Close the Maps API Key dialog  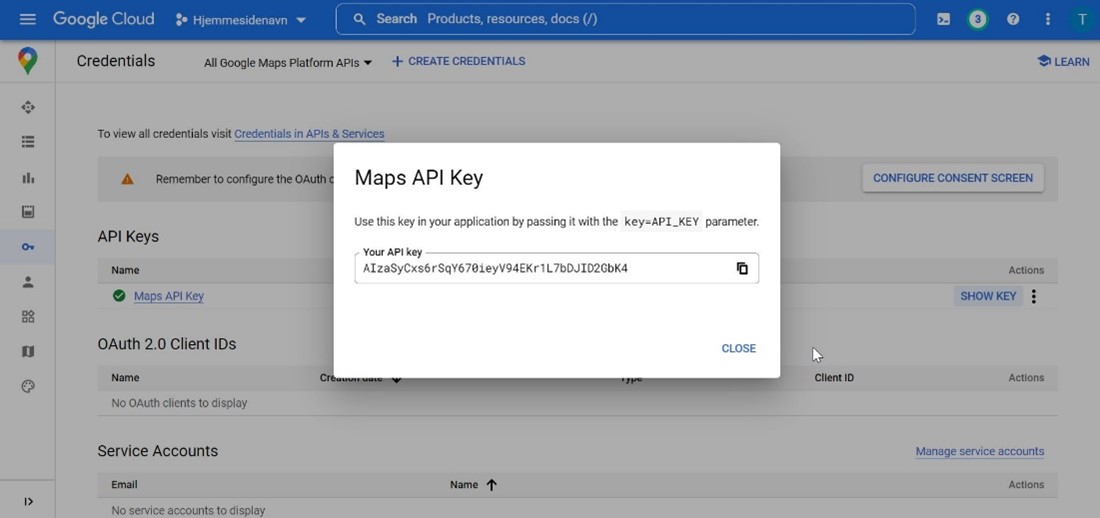coord(739,348)
